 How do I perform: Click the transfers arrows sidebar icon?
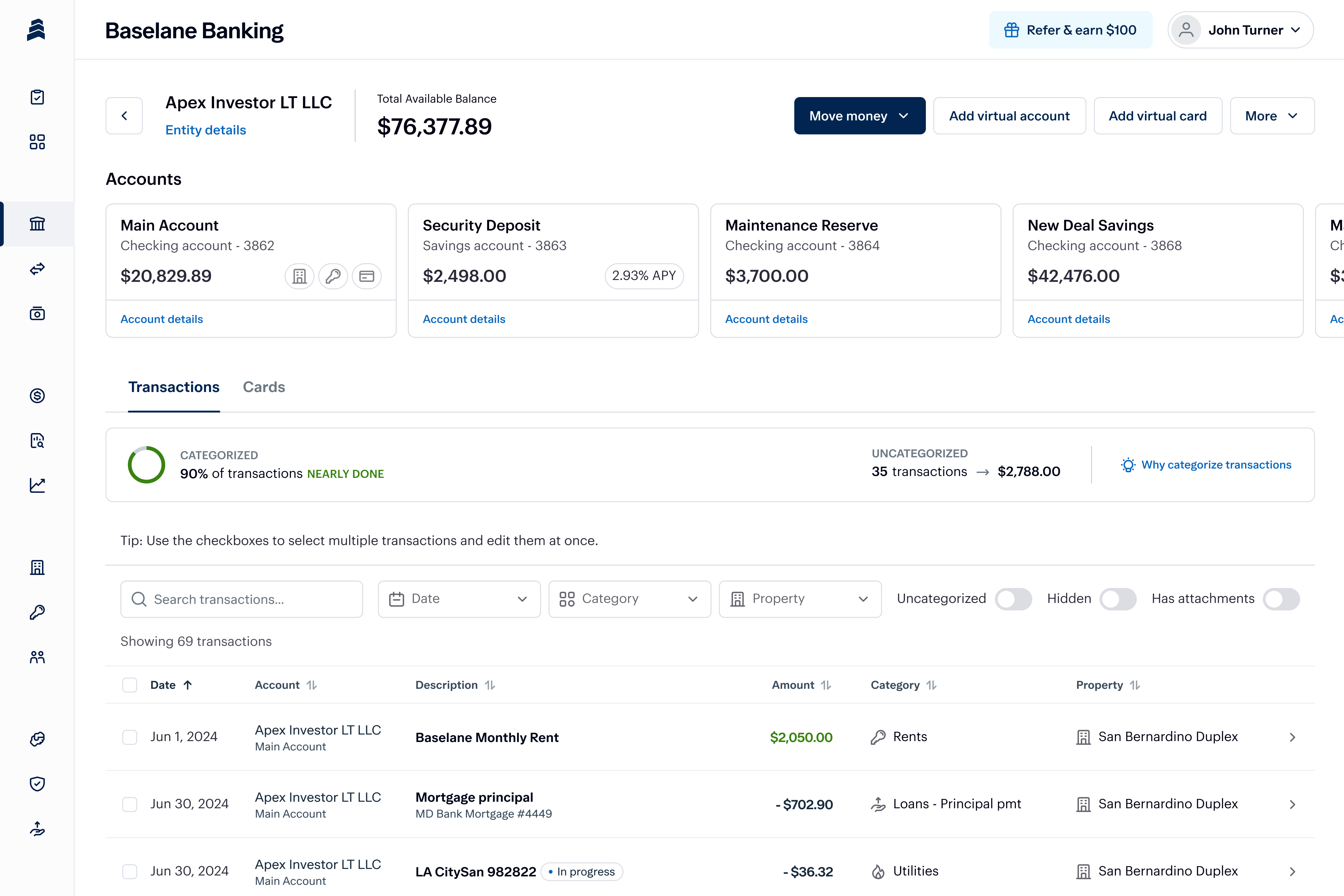[37, 268]
